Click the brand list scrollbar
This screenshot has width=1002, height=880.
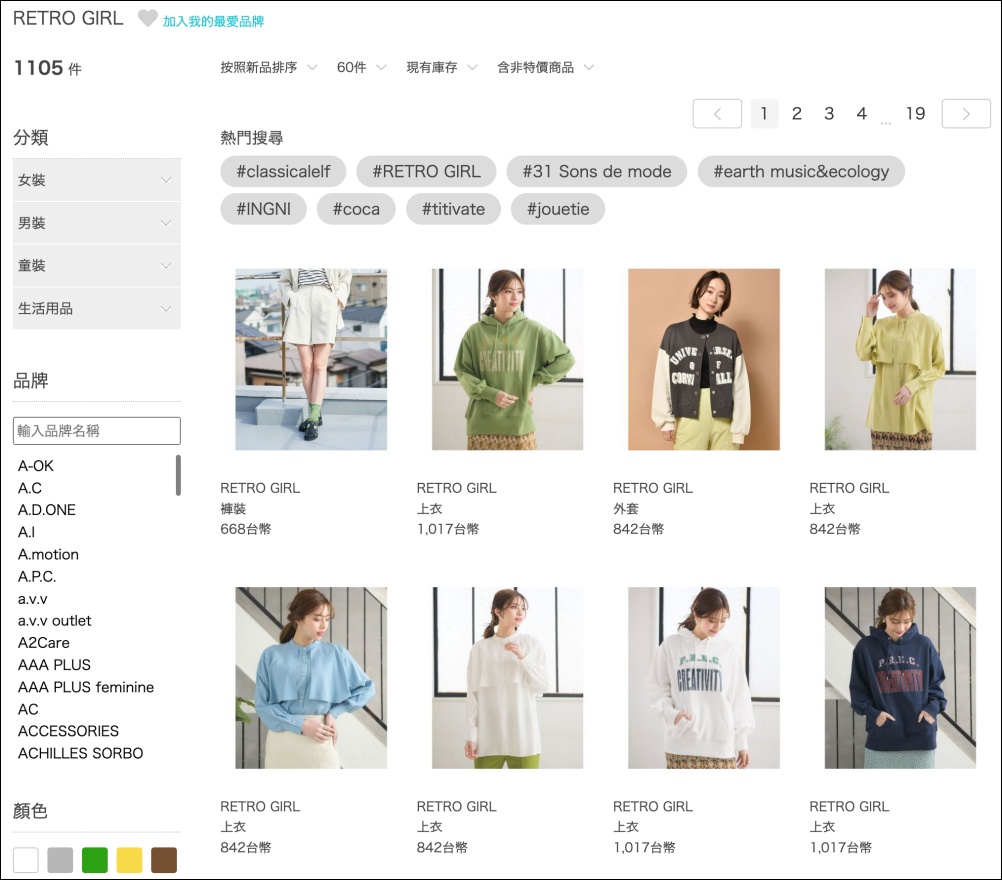click(x=178, y=475)
